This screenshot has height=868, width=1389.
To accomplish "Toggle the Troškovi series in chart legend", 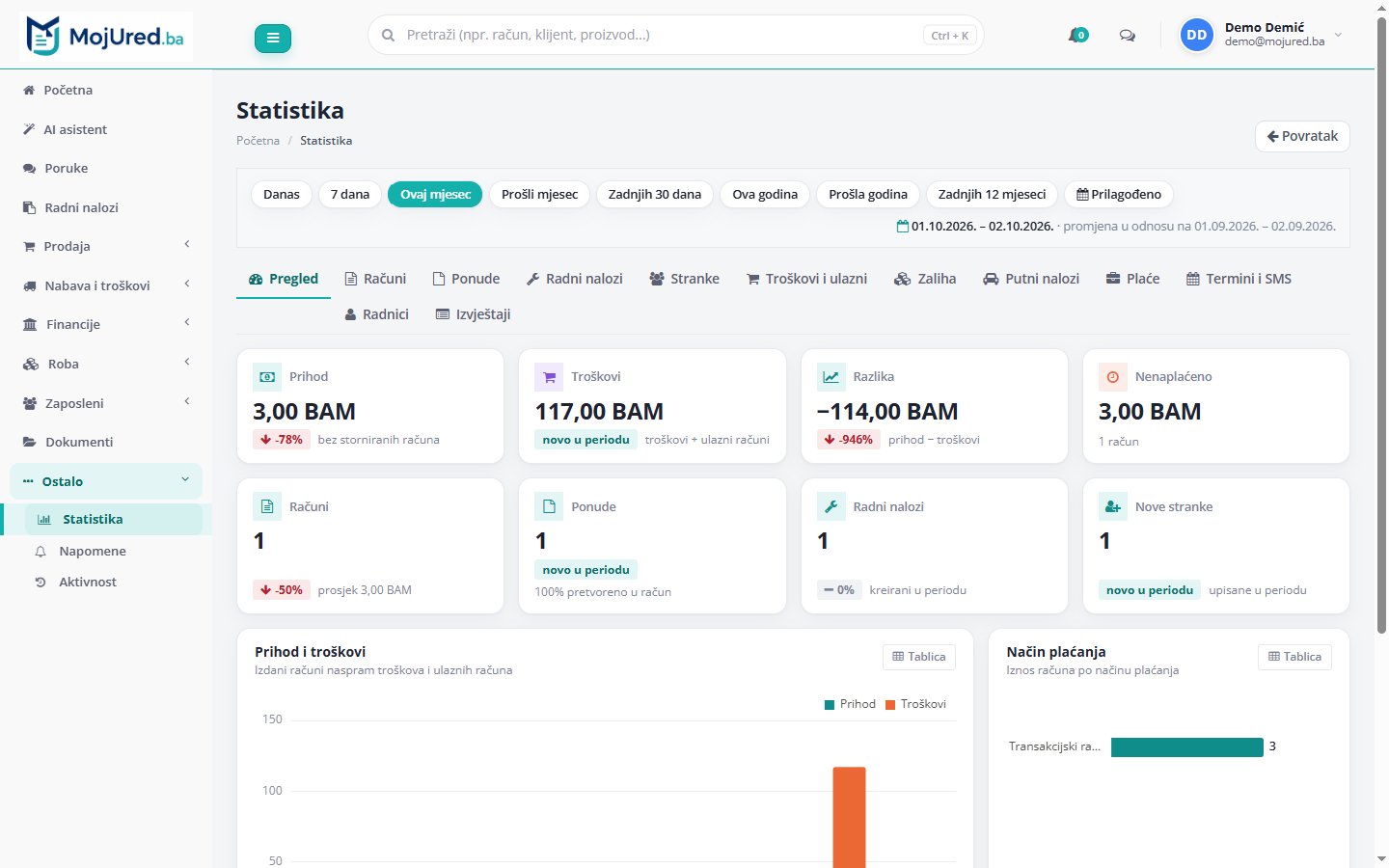I will click(915, 704).
